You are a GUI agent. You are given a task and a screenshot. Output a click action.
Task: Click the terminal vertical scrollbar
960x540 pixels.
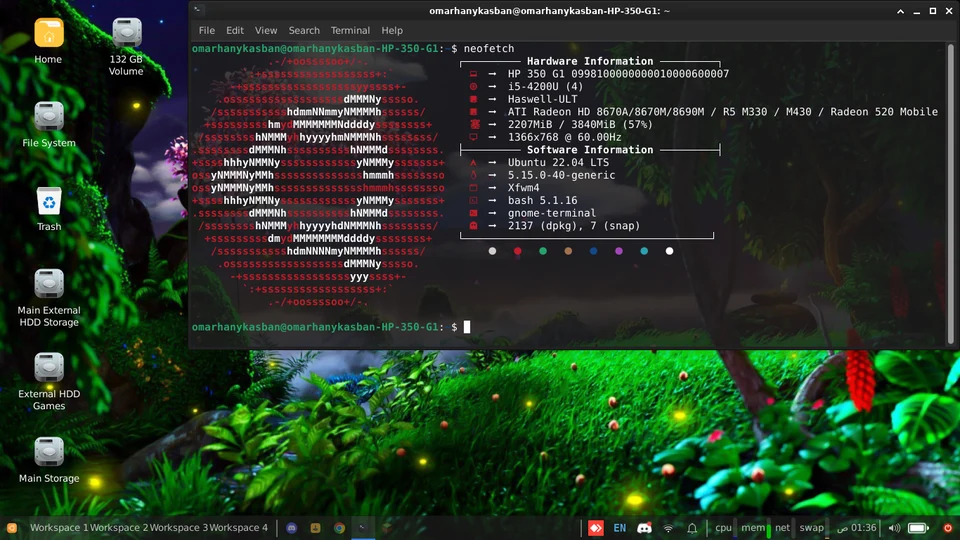pos(951,193)
